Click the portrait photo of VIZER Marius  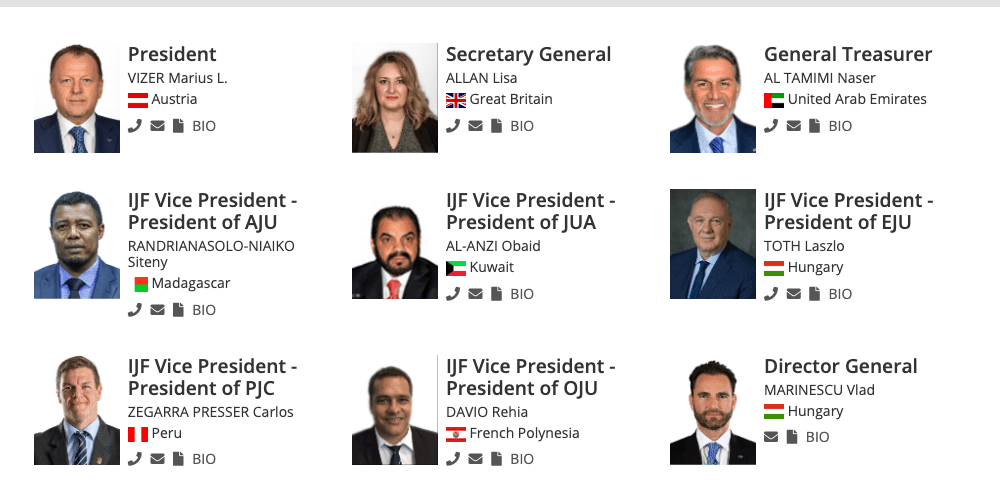[x=77, y=98]
